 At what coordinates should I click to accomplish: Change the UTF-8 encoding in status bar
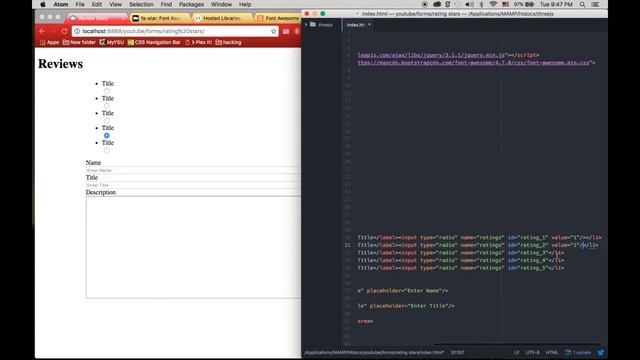[x=532, y=353]
